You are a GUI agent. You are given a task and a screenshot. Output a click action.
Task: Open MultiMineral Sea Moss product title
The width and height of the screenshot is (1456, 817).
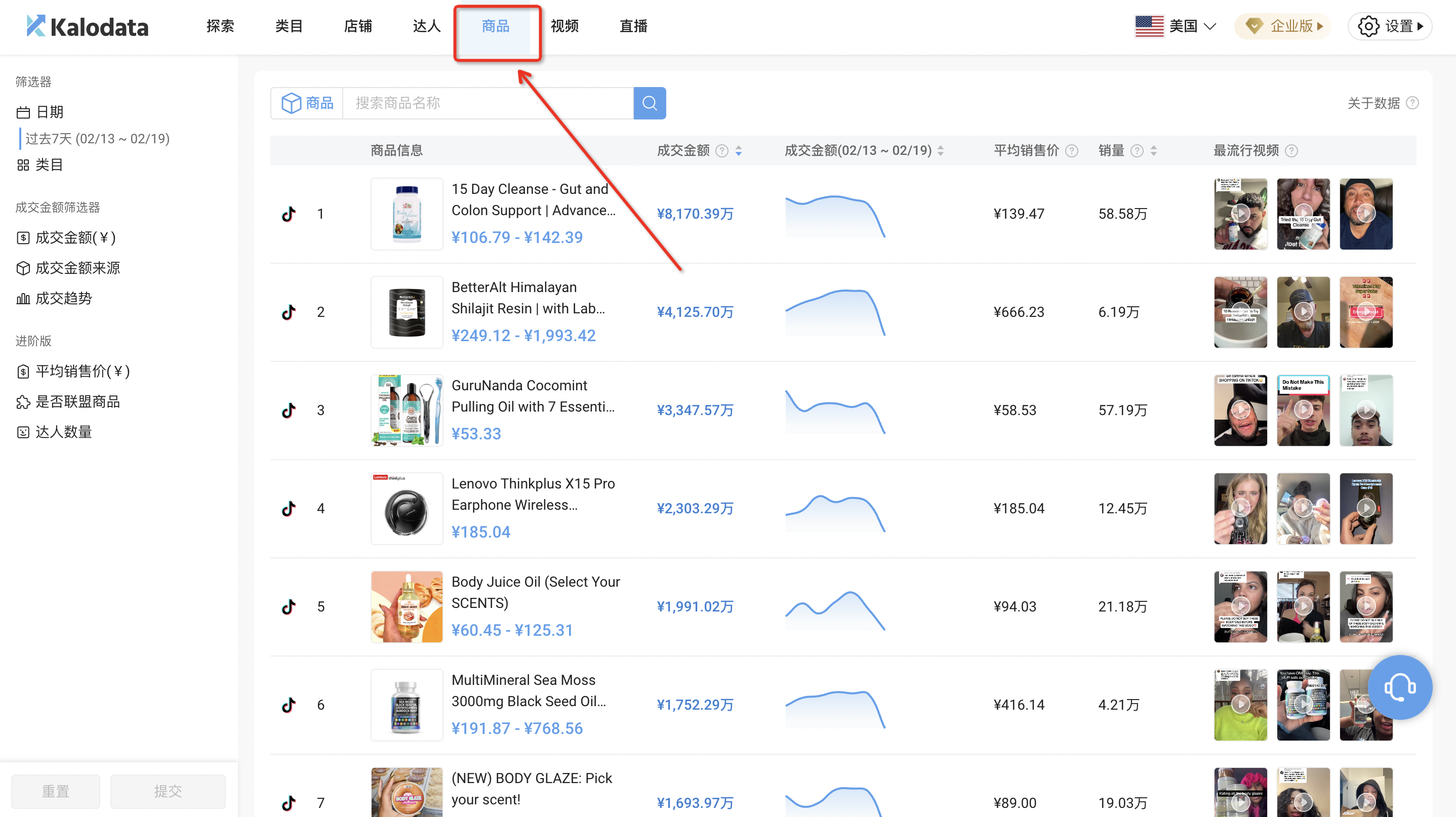click(529, 690)
